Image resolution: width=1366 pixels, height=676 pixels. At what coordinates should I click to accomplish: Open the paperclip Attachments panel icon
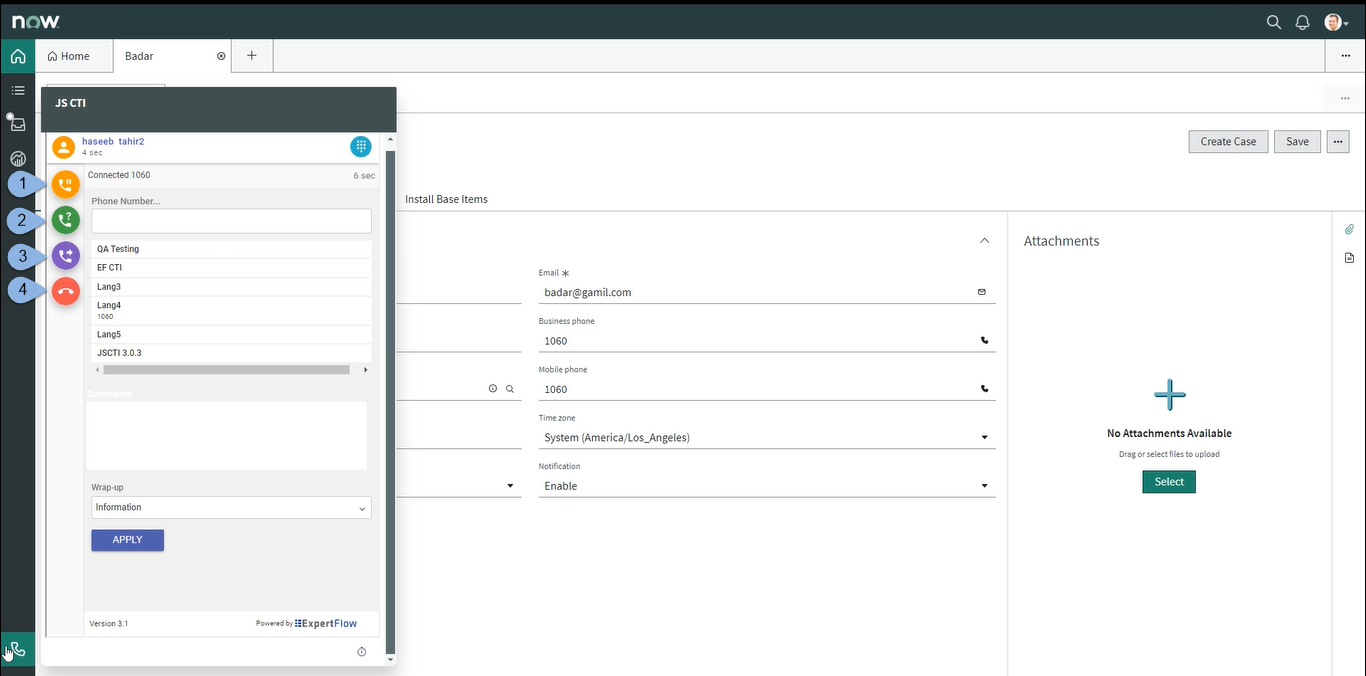[1349, 229]
